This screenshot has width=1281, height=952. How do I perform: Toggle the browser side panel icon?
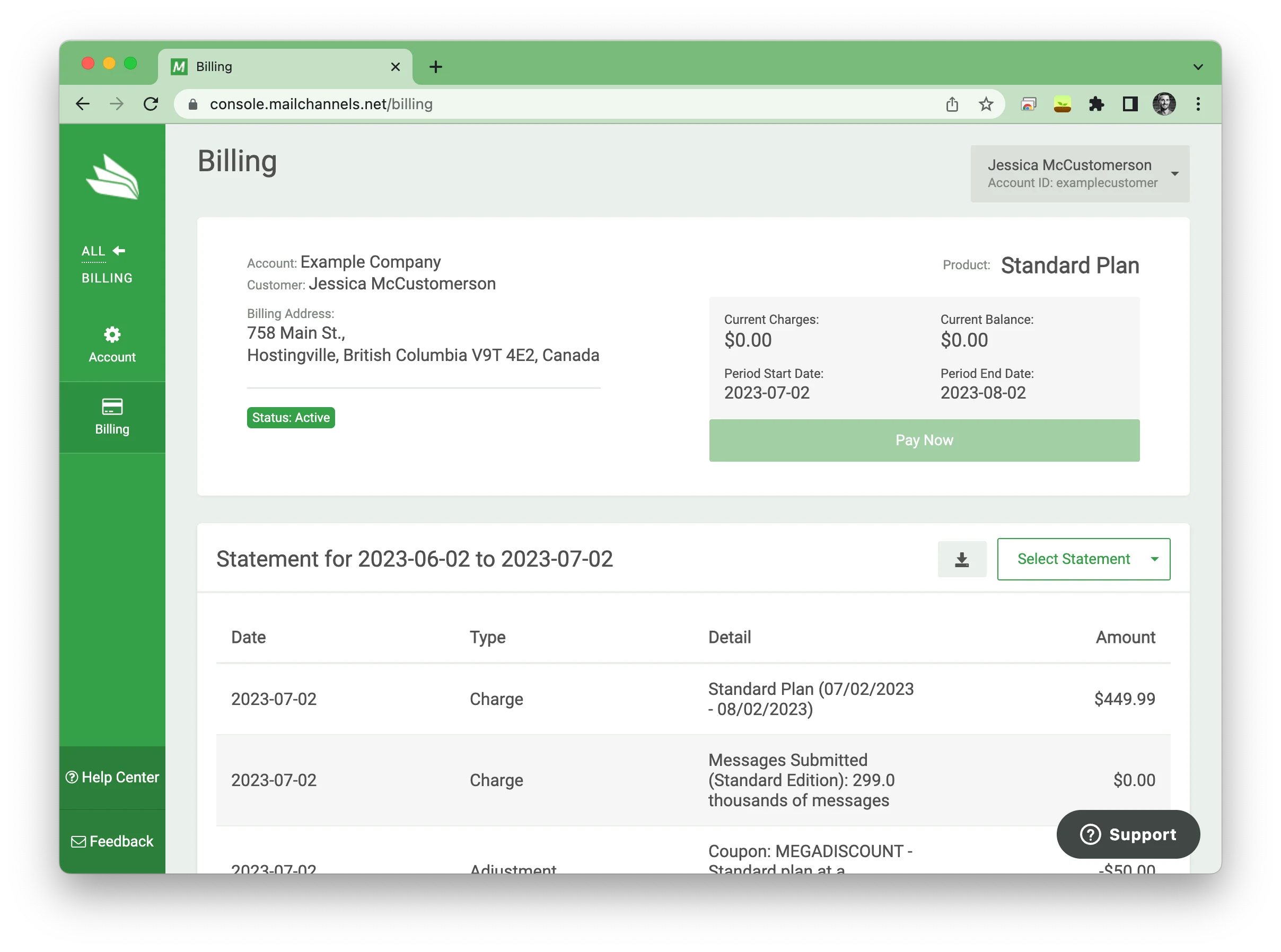click(1129, 104)
